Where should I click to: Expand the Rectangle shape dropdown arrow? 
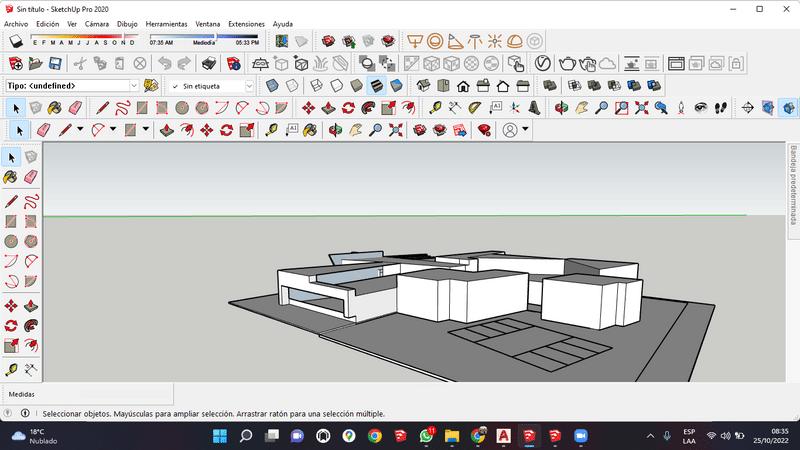(146, 130)
